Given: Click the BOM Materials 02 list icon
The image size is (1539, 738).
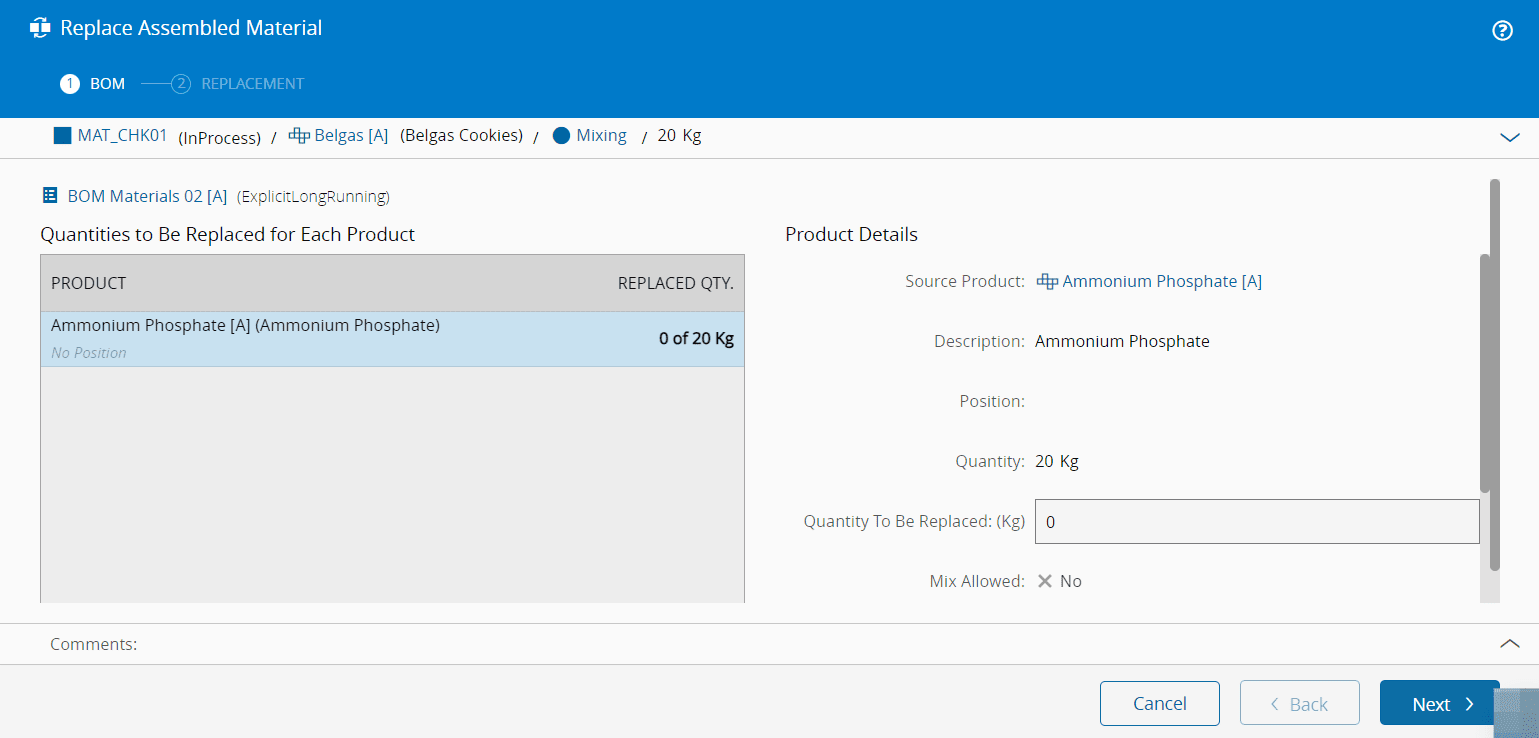Looking at the screenshot, I should [50, 196].
